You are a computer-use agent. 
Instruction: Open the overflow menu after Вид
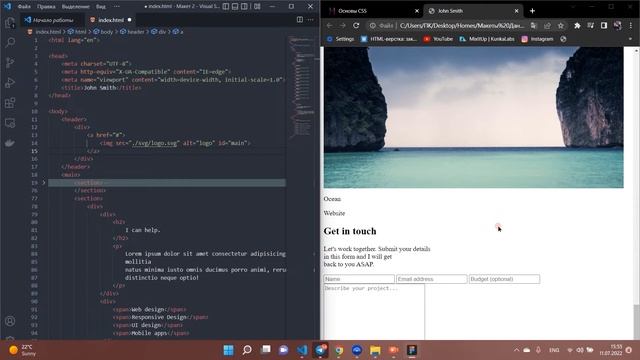117,7
